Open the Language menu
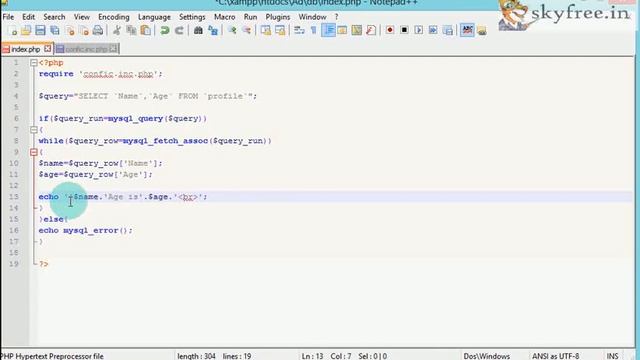 click(154, 17)
